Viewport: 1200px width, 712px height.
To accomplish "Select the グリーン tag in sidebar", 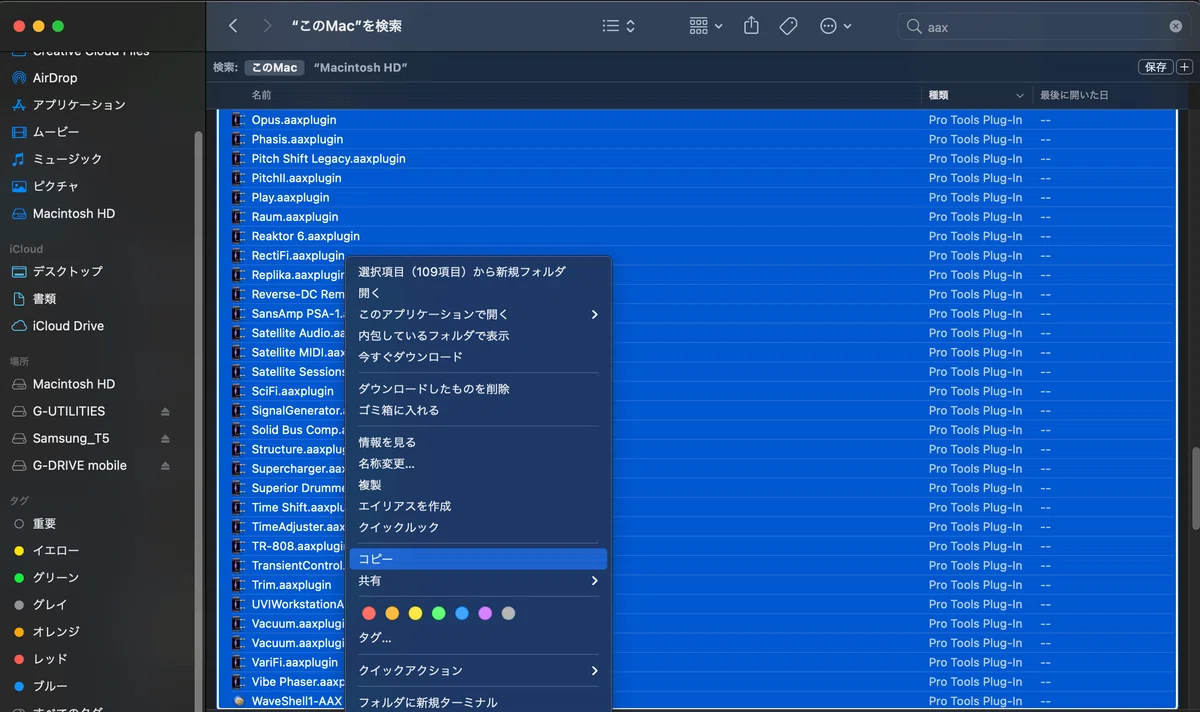I will (x=56, y=578).
